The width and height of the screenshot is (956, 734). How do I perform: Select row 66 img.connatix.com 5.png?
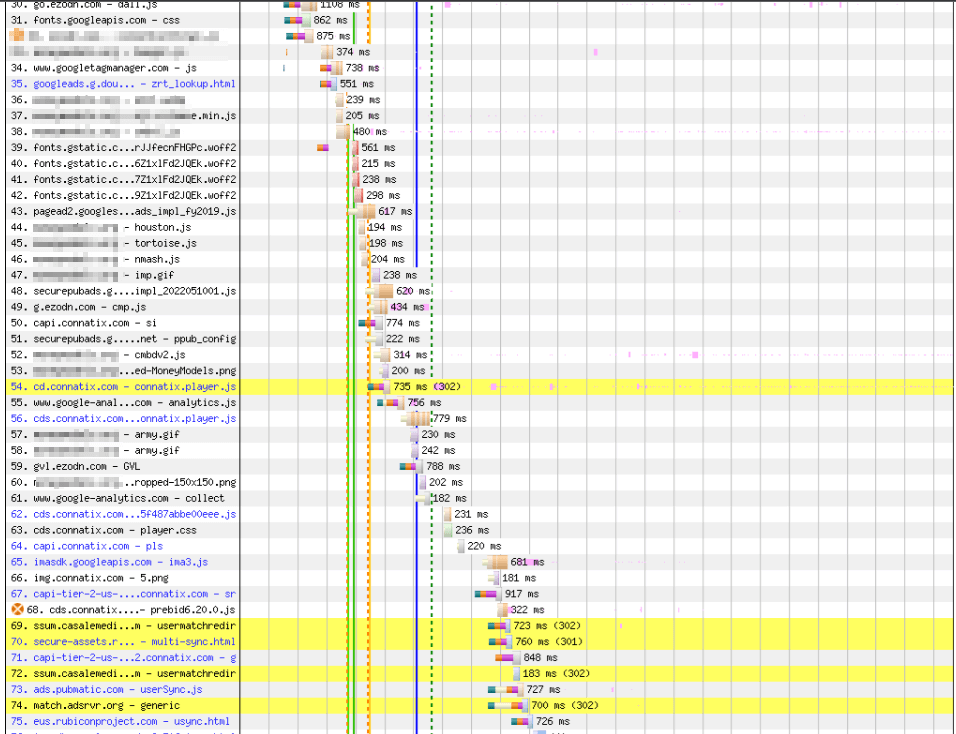(90, 577)
